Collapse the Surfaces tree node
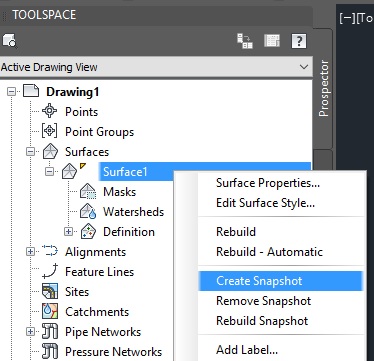Screen dimensions: 374x361 click(x=31, y=152)
